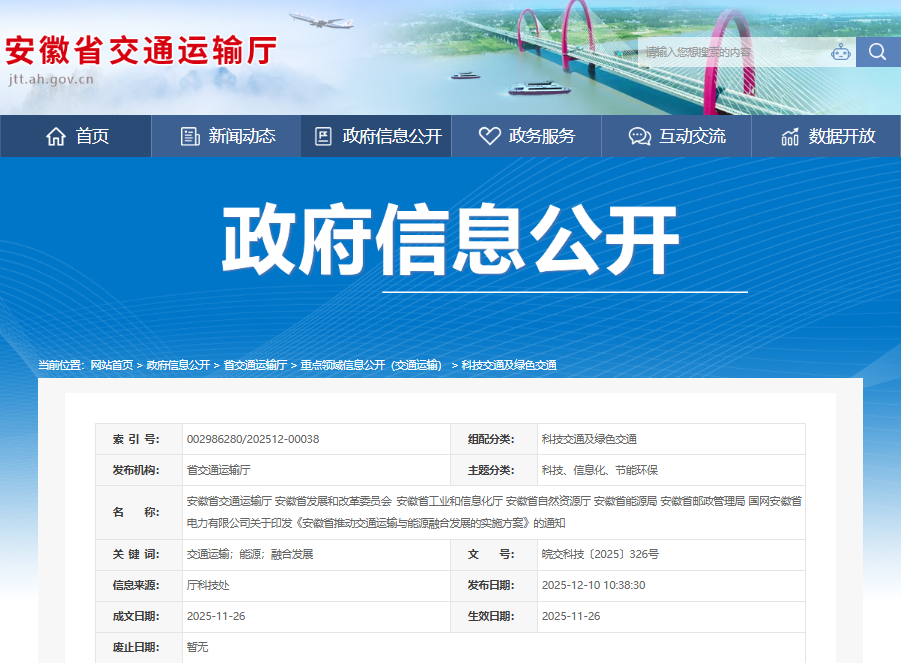Click the home icon beside 首页
Viewport: 901px width, 663px height.
point(56,136)
